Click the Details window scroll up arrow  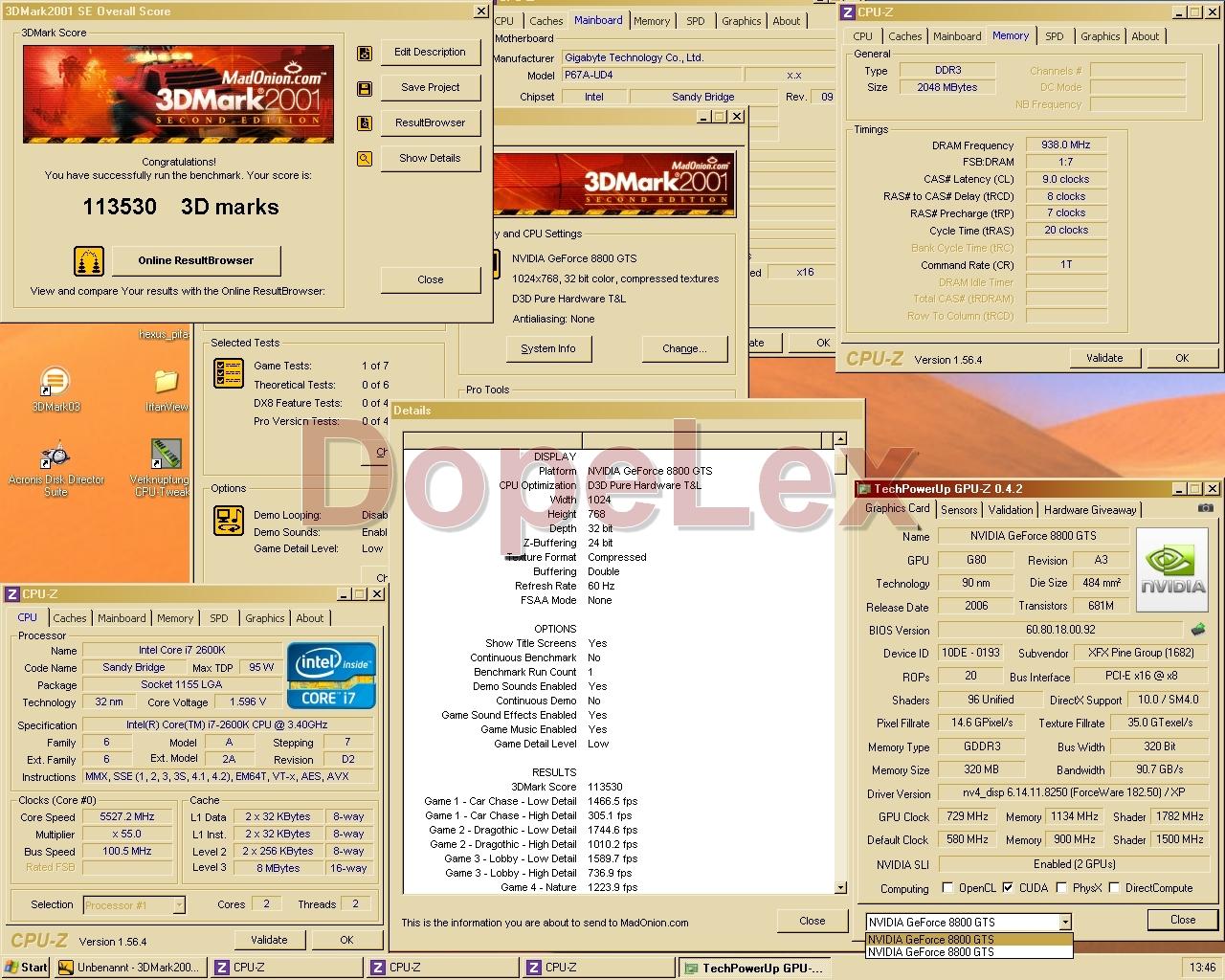840,439
